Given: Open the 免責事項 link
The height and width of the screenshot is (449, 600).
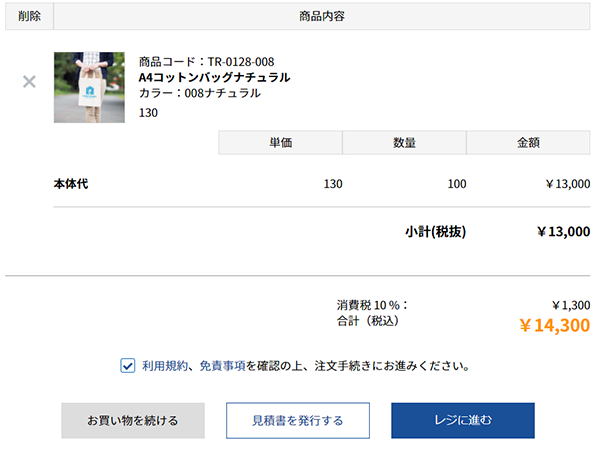Looking at the screenshot, I should pyautogui.click(x=222, y=366).
